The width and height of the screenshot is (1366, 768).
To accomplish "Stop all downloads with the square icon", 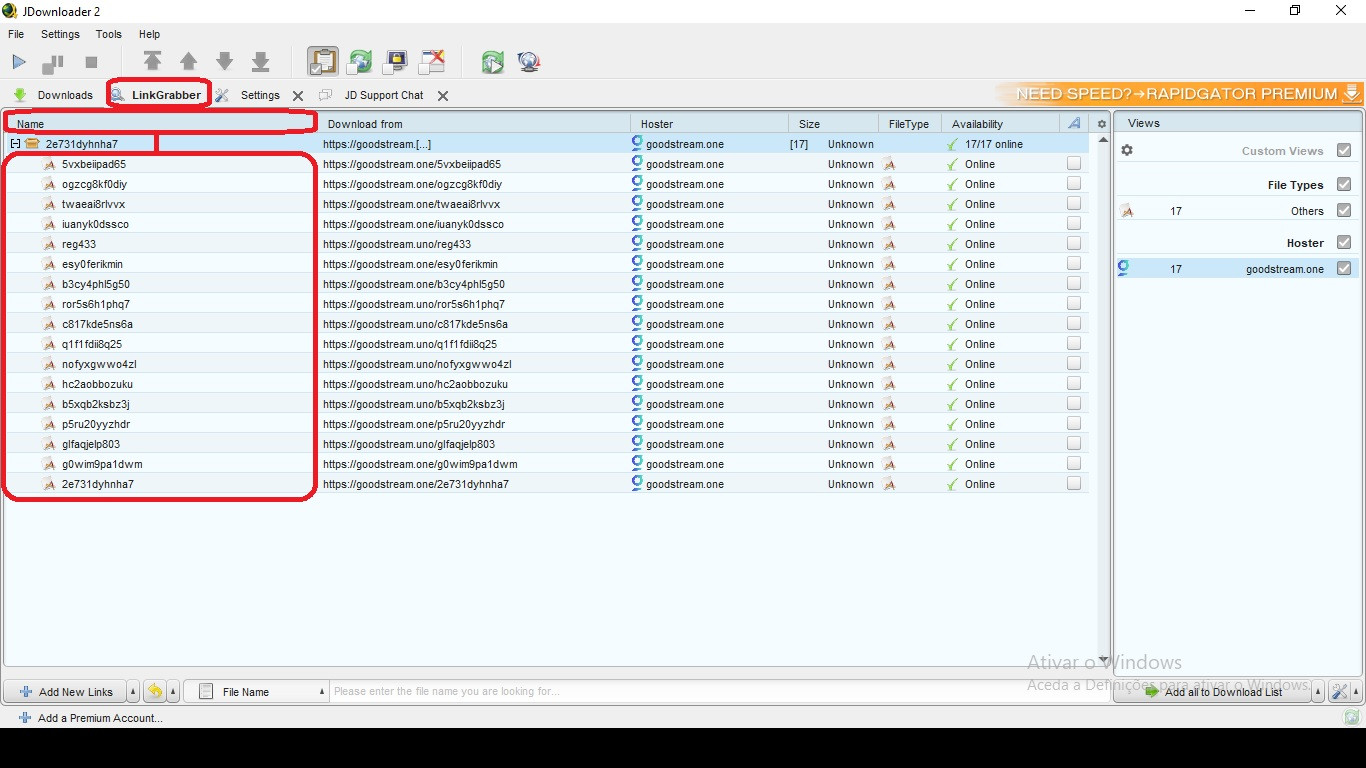I will (x=91, y=62).
